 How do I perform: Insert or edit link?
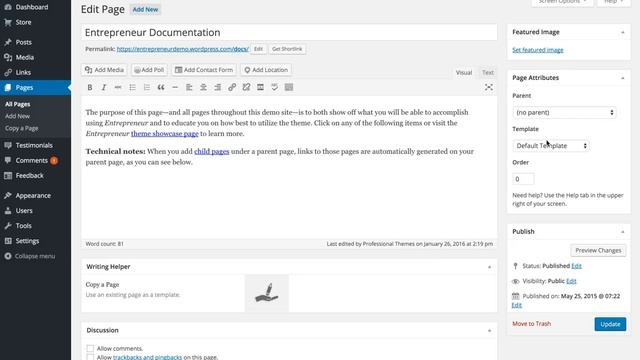coord(232,87)
